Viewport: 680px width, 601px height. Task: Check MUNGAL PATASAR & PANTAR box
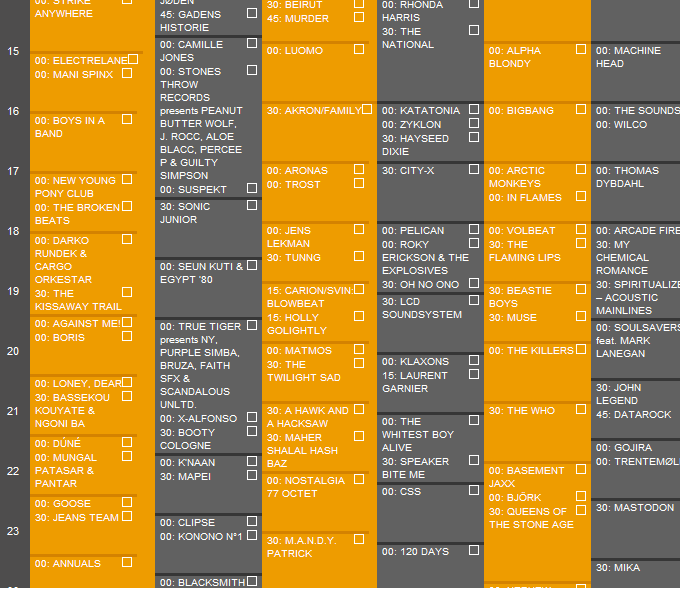pos(127,456)
